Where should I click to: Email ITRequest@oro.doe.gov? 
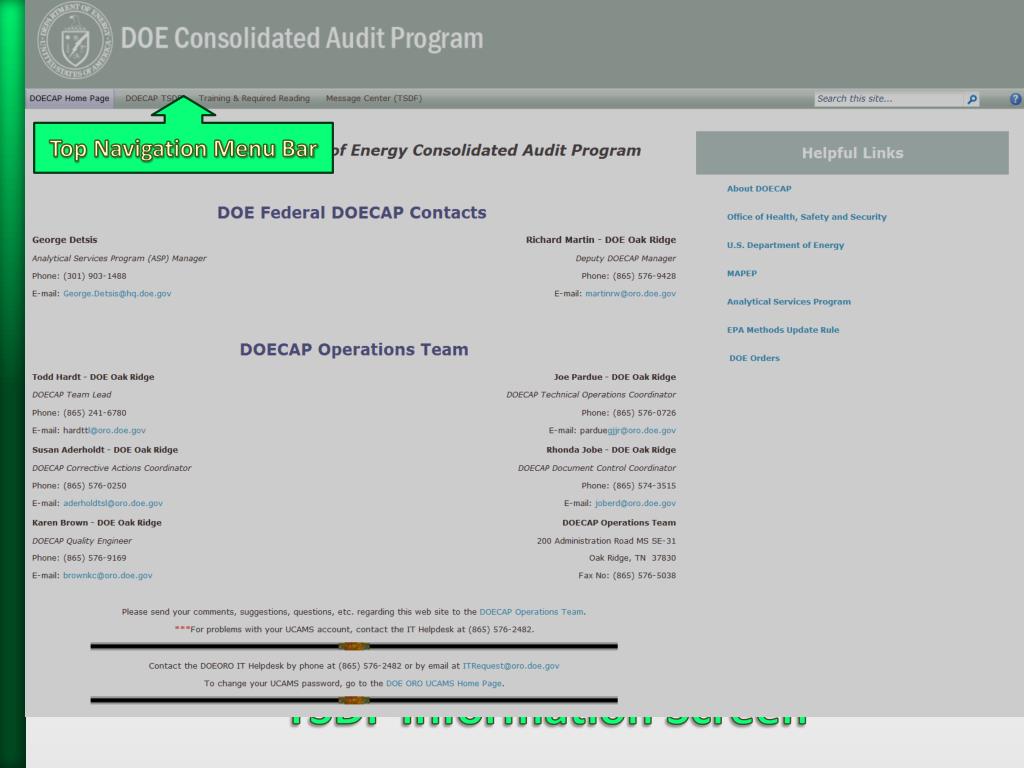point(511,666)
